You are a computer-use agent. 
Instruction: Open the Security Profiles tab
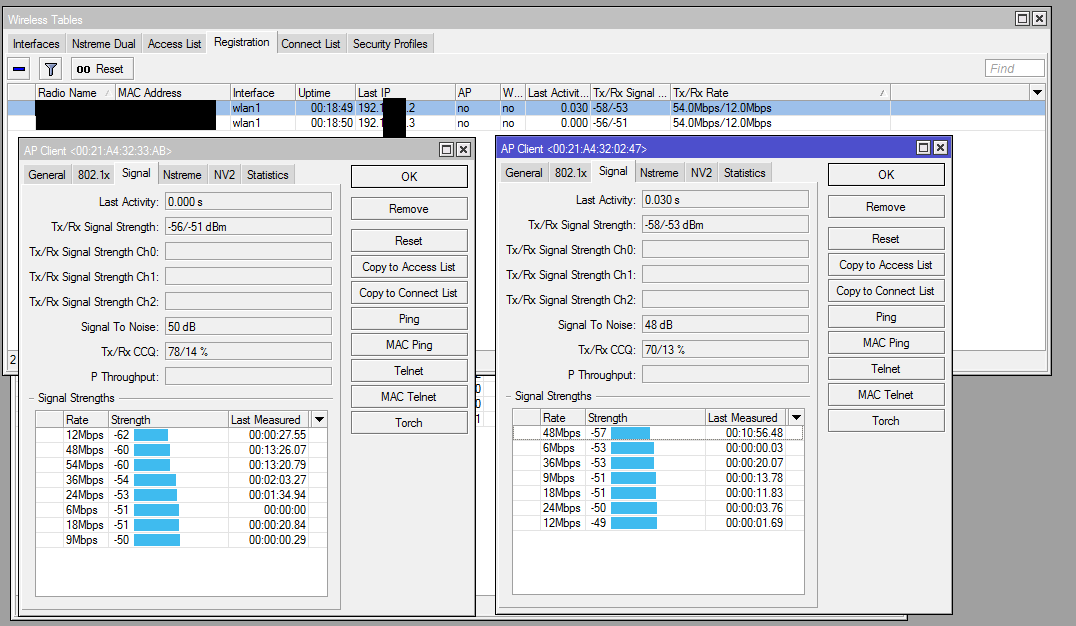pyautogui.click(x=389, y=44)
